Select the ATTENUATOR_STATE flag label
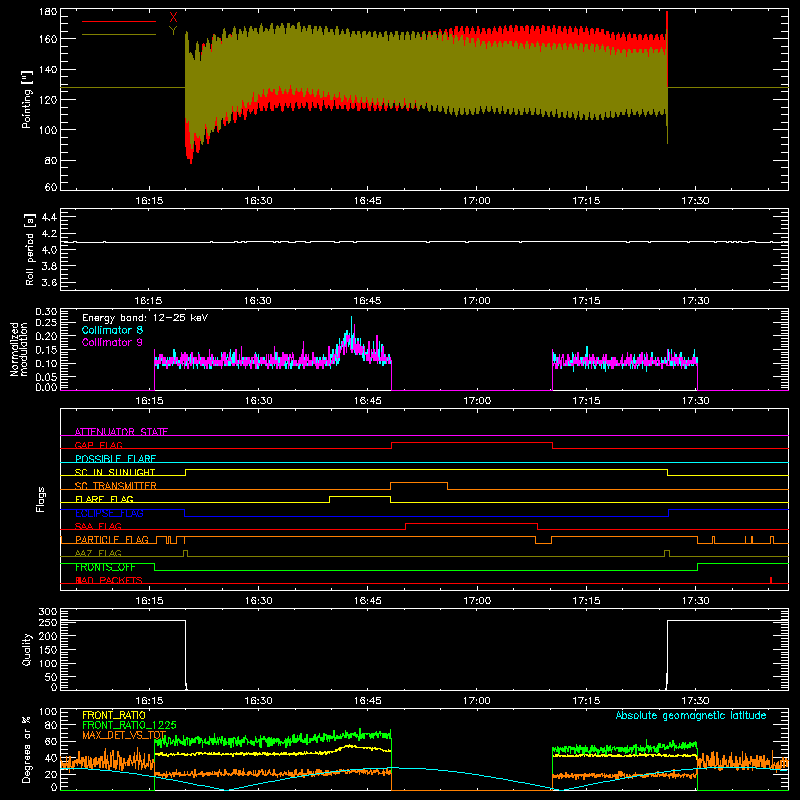The width and height of the screenshot is (800, 800). (121, 432)
